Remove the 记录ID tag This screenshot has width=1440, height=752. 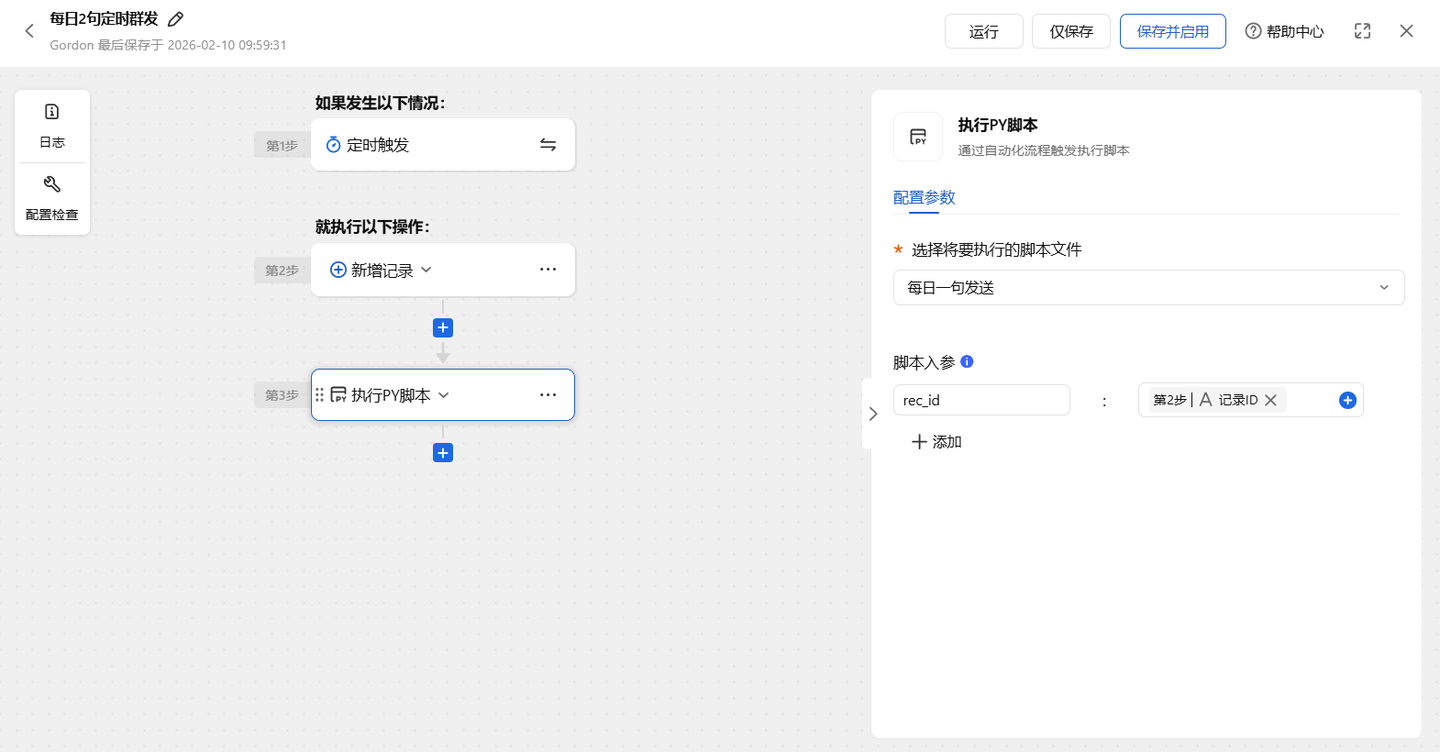click(1271, 400)
